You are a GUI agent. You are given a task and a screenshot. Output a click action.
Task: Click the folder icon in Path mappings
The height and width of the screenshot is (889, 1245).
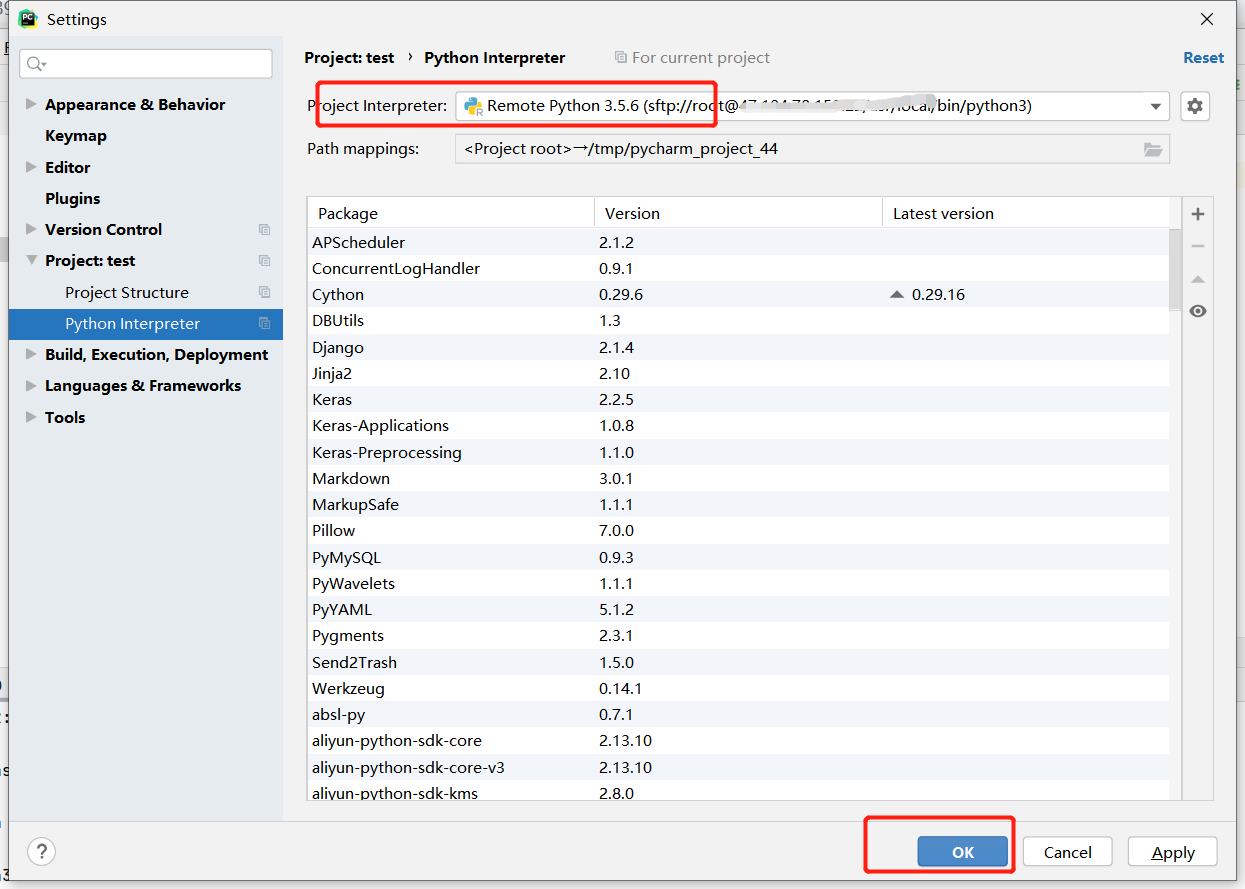coord(1153,149)
